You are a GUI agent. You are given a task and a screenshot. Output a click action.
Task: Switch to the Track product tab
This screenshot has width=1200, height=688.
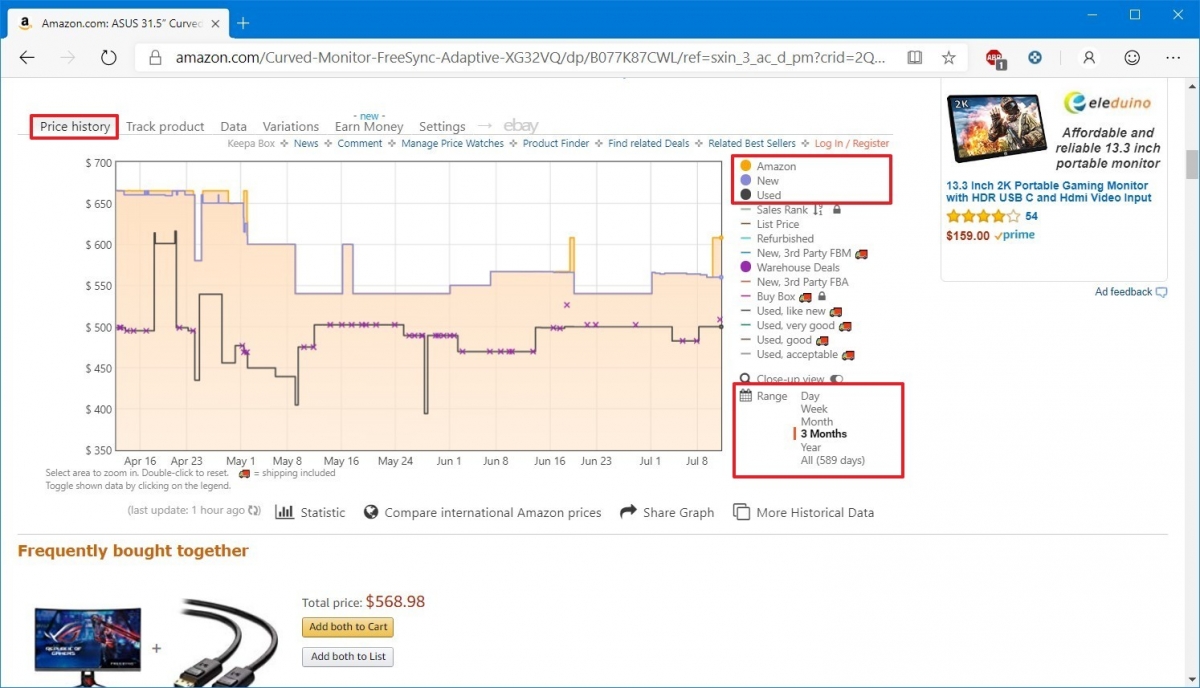165,127
